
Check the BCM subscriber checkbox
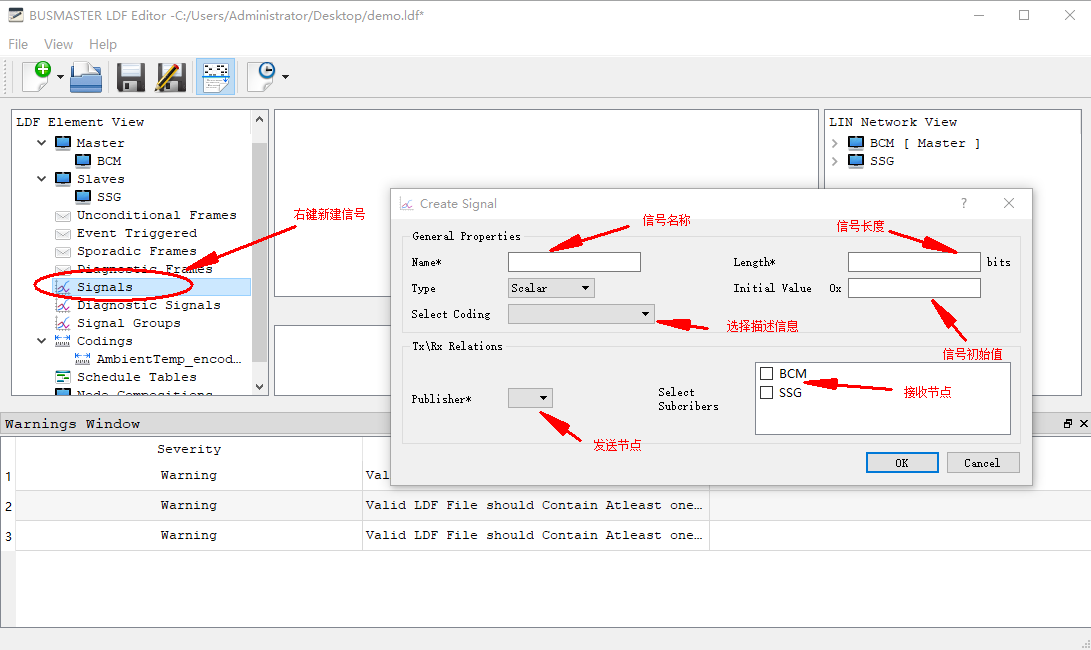click(767, 374)
